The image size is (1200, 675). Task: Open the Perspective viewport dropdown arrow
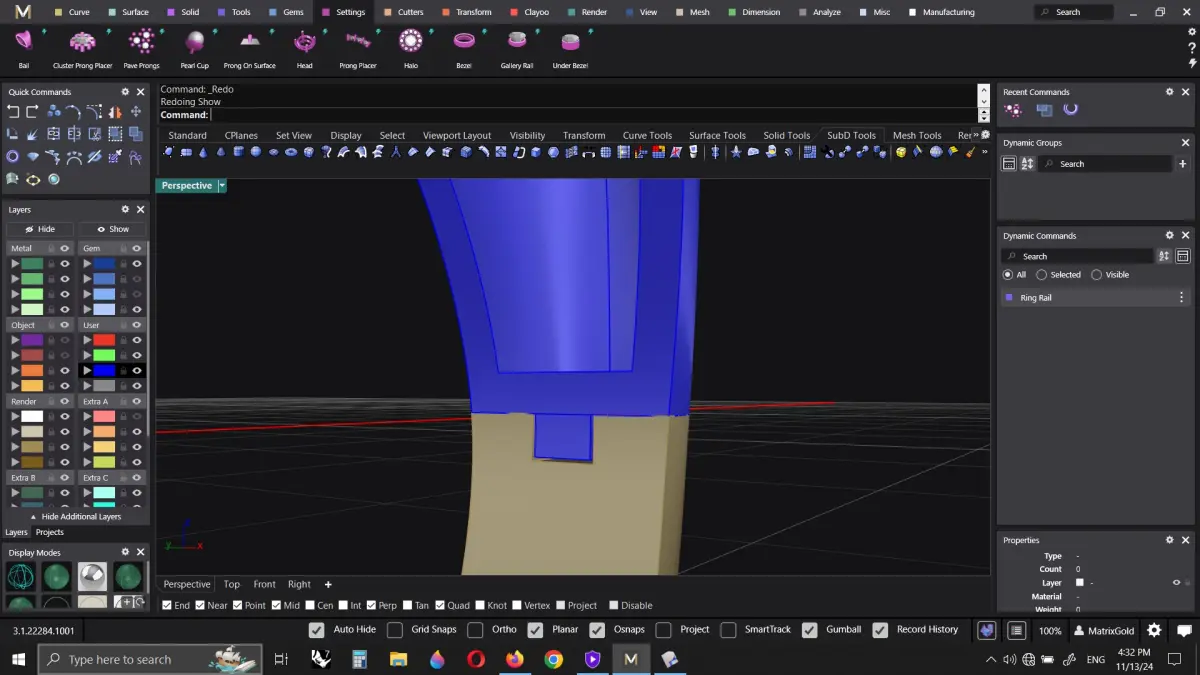[x=222, y=186]
